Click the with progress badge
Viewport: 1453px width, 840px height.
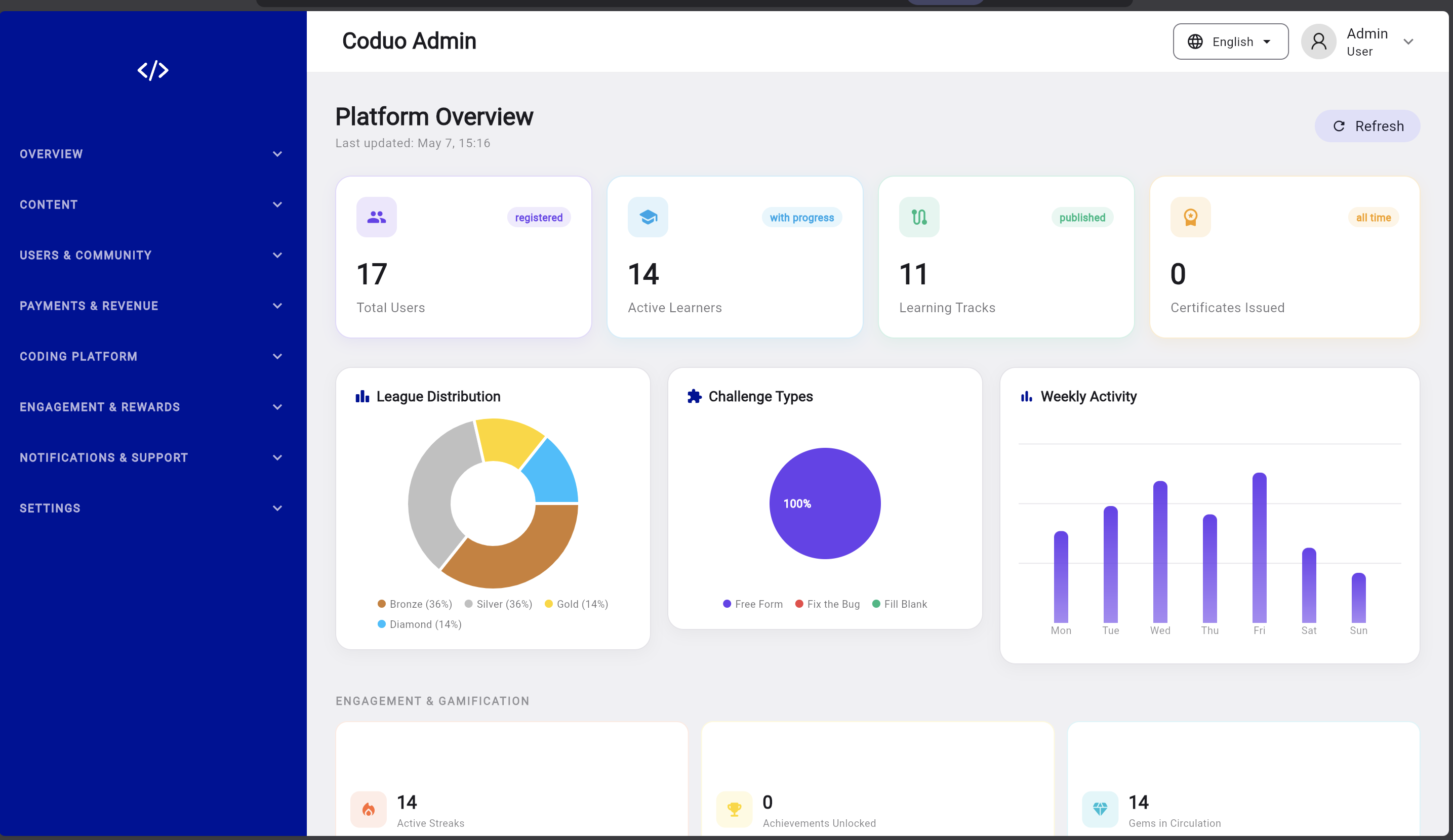click(801, 217)
